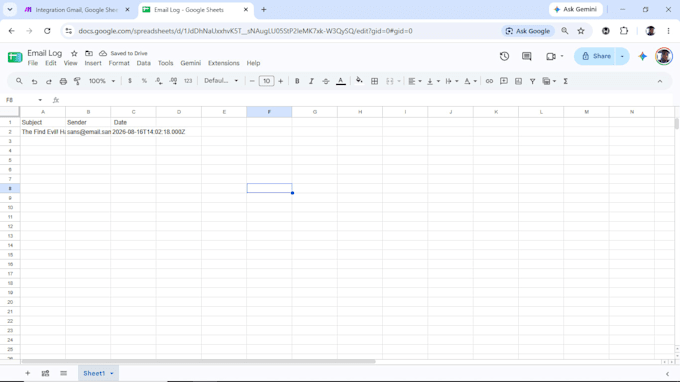Open the Borders tool
Screen dimensions: 680x382
(x=374, y=81)
